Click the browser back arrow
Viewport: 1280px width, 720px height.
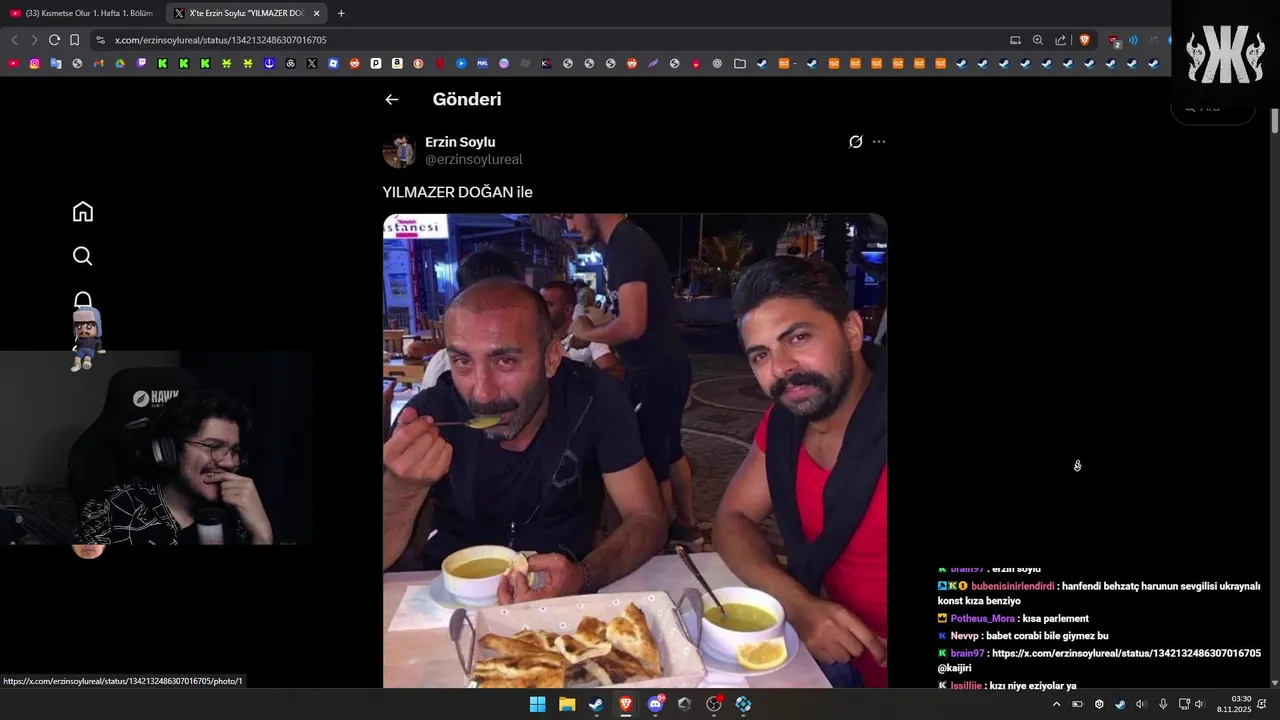point(14,40)
